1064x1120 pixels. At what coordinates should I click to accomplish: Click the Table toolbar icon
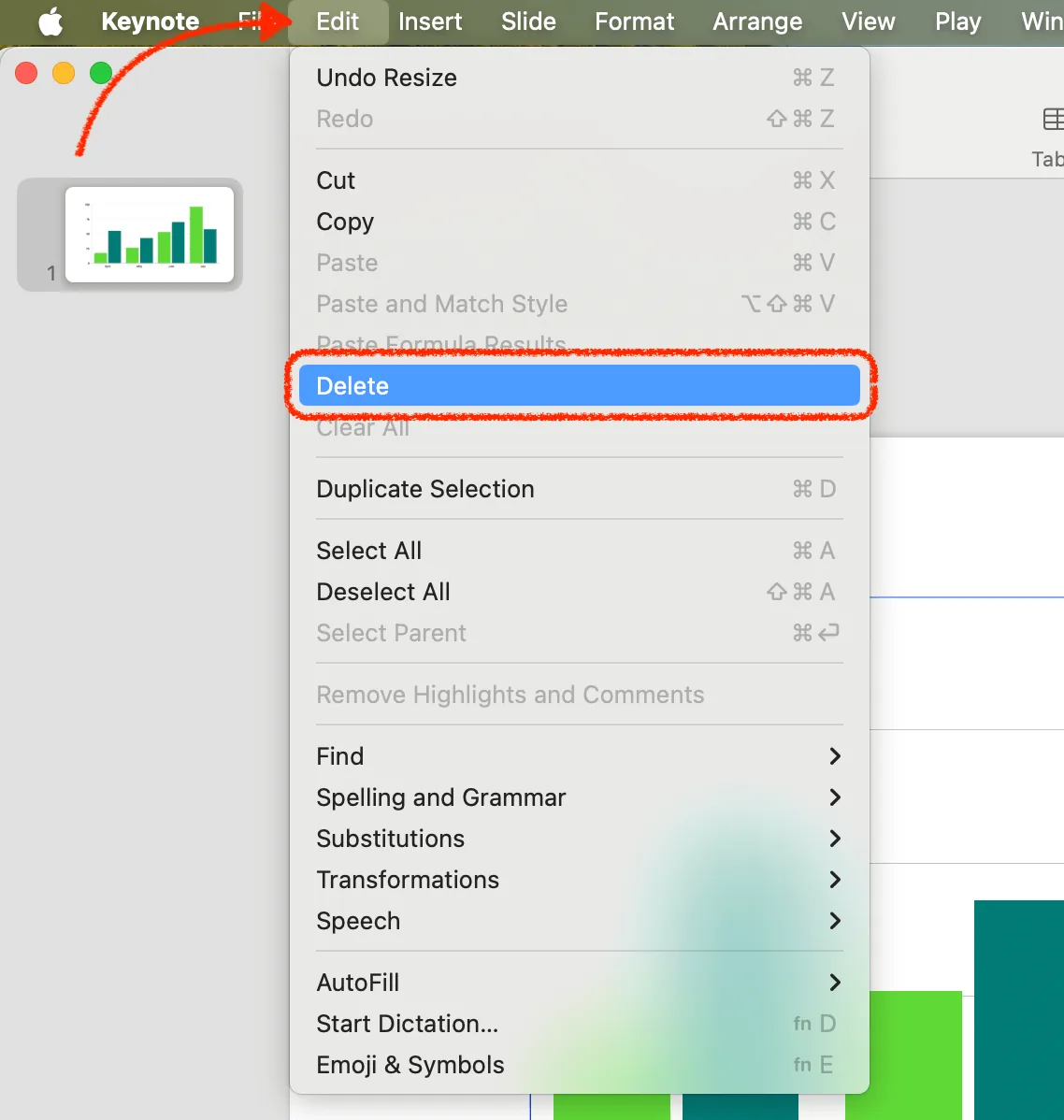[1053, 120]
